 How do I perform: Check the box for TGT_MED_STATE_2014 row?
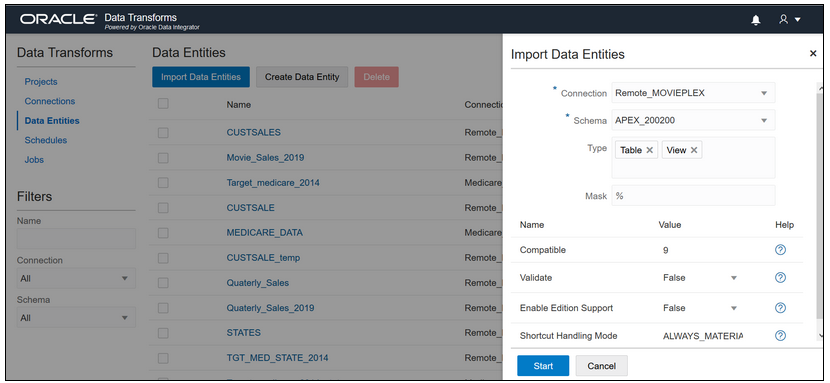tap(163, 358)
